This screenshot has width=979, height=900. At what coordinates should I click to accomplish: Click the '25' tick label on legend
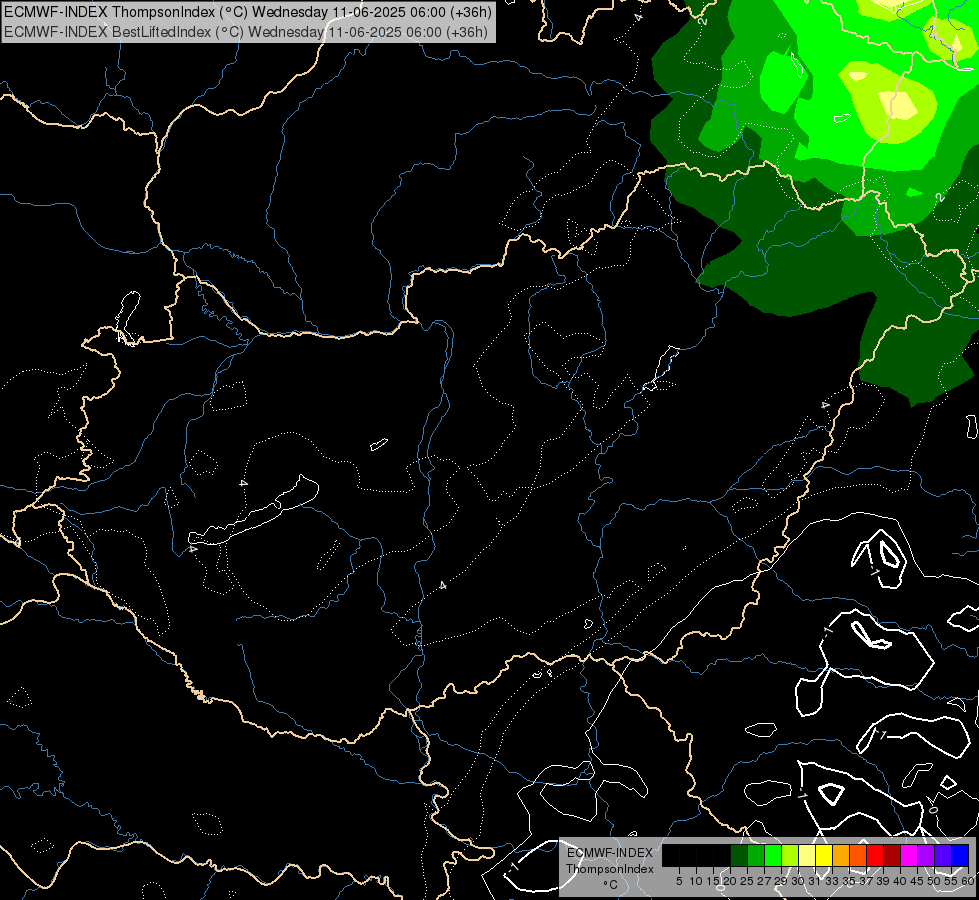pos(747,881)
